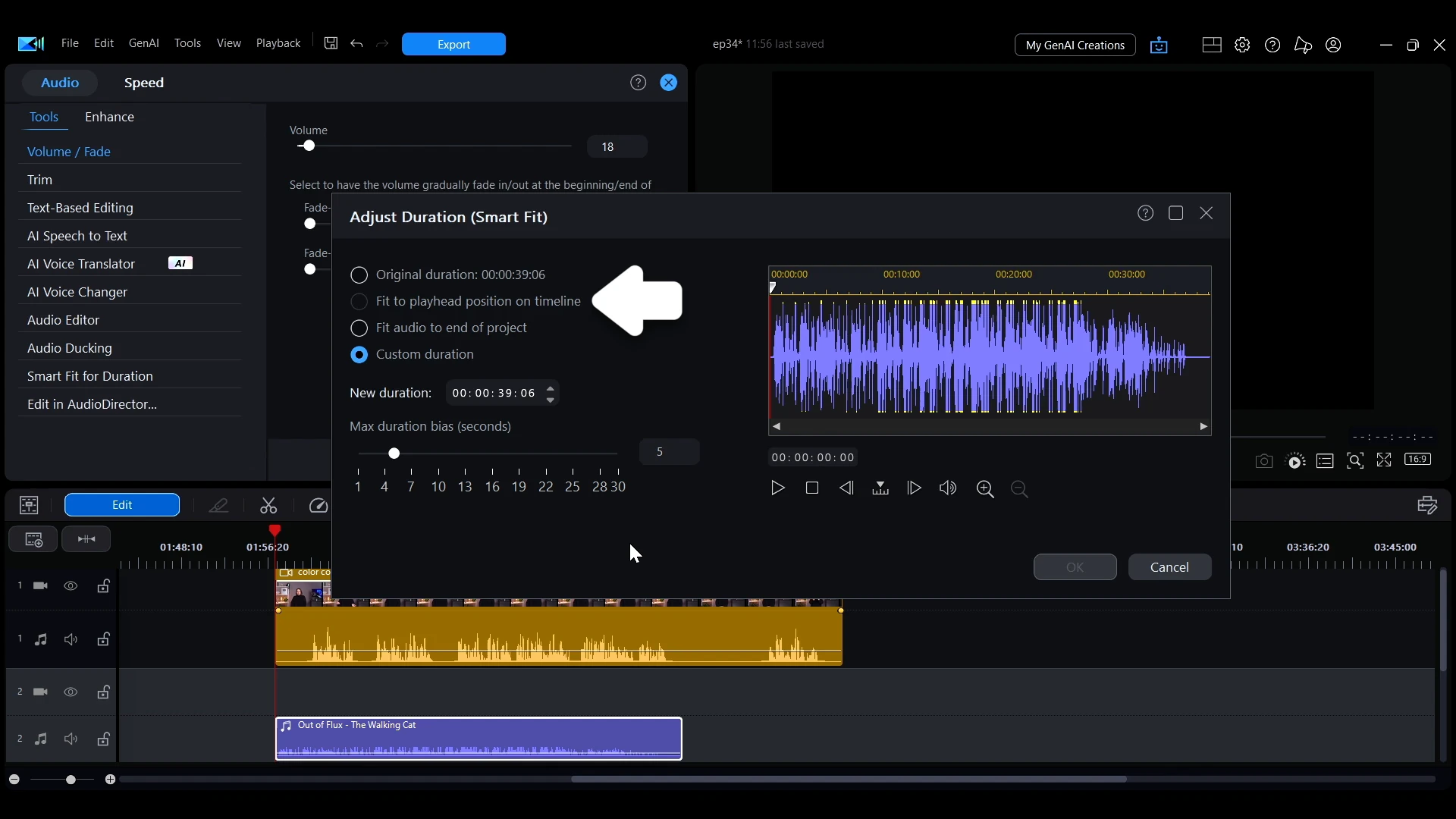
Task: Switch to the Speed tab
Action: coord(144,83)
